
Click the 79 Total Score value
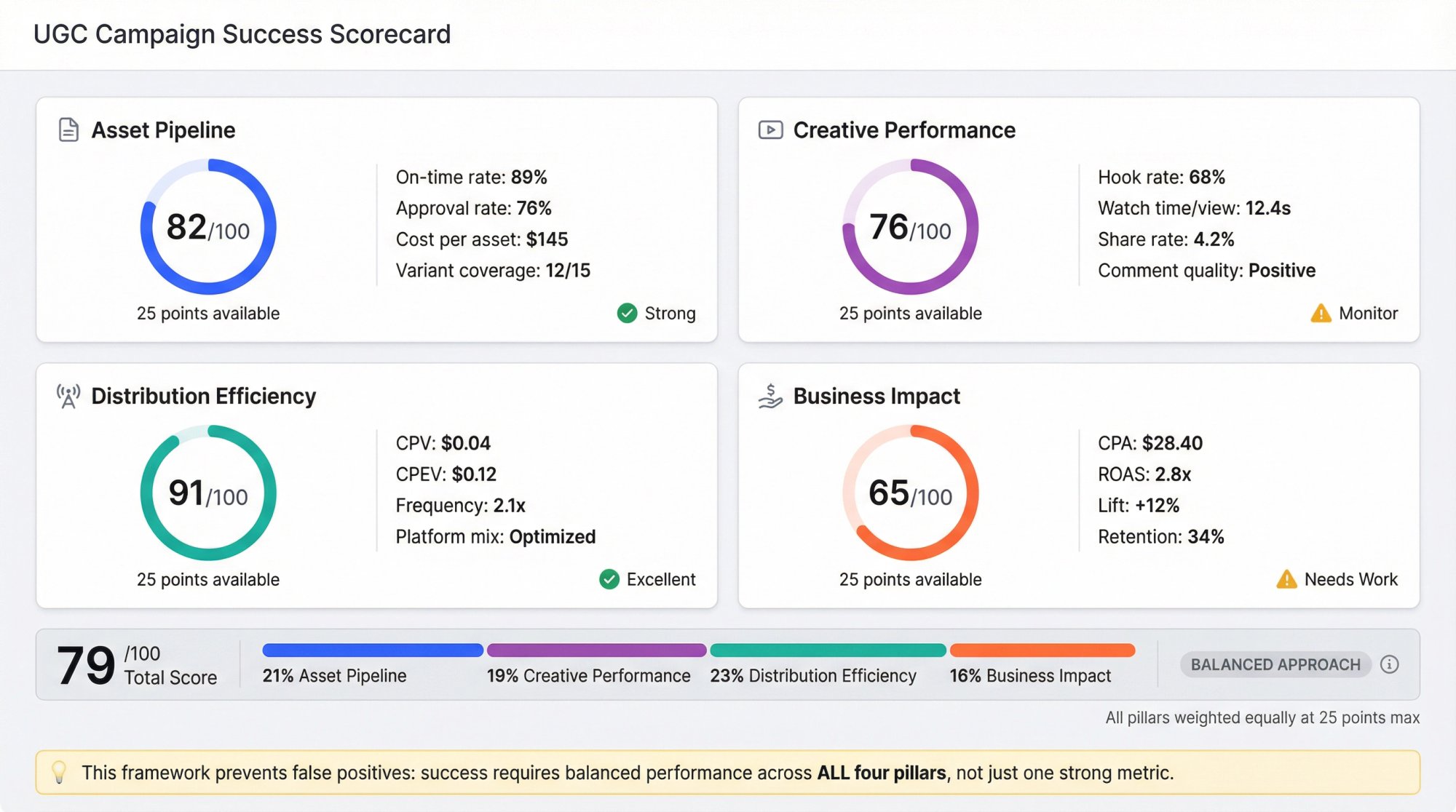(x=85, y=664)
